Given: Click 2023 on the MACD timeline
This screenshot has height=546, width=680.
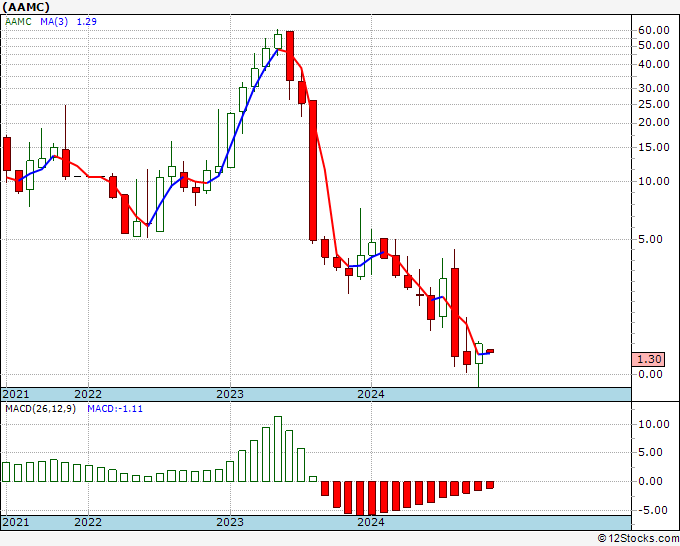Looking at the screenshot, I should (x=230, y=522).
